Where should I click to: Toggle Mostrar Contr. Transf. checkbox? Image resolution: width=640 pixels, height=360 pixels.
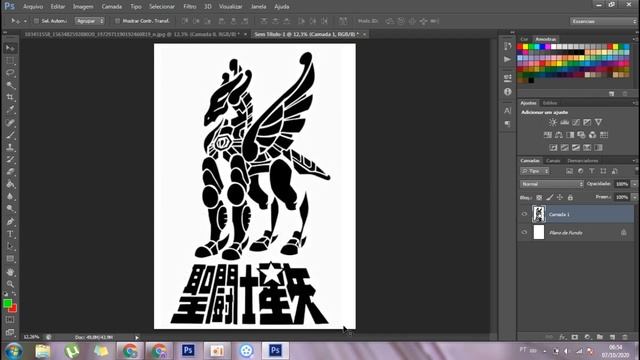click(x=117, y=21)
